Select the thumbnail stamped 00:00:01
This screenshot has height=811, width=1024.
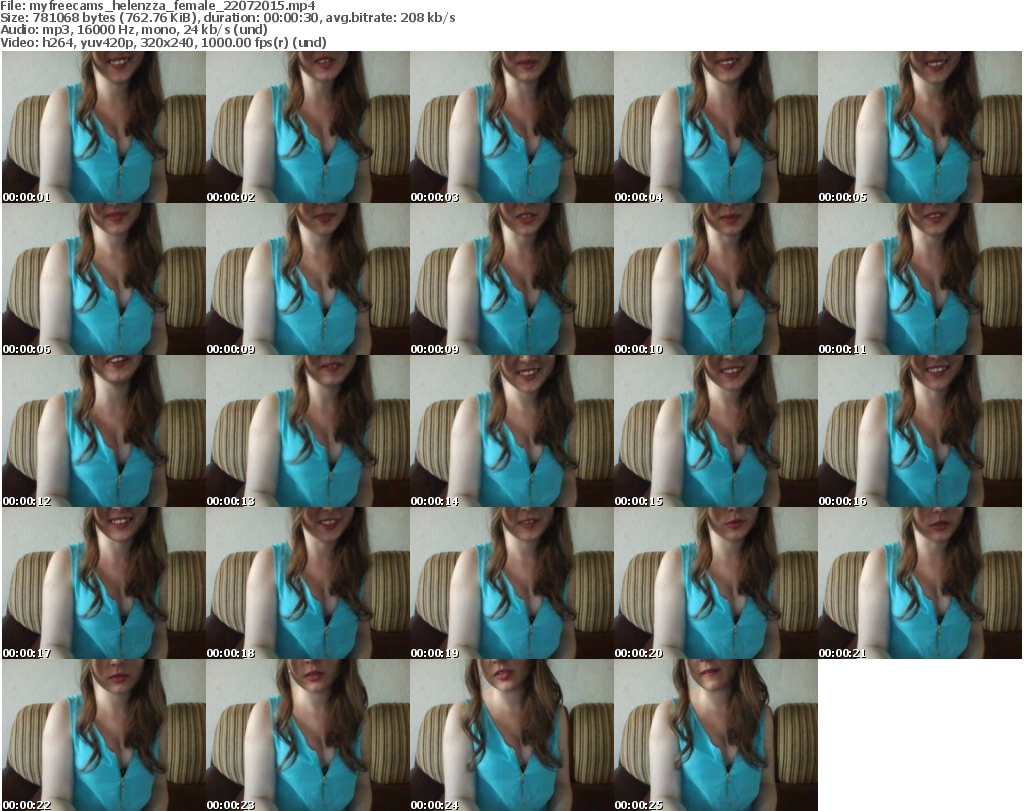tap(104, 127)
